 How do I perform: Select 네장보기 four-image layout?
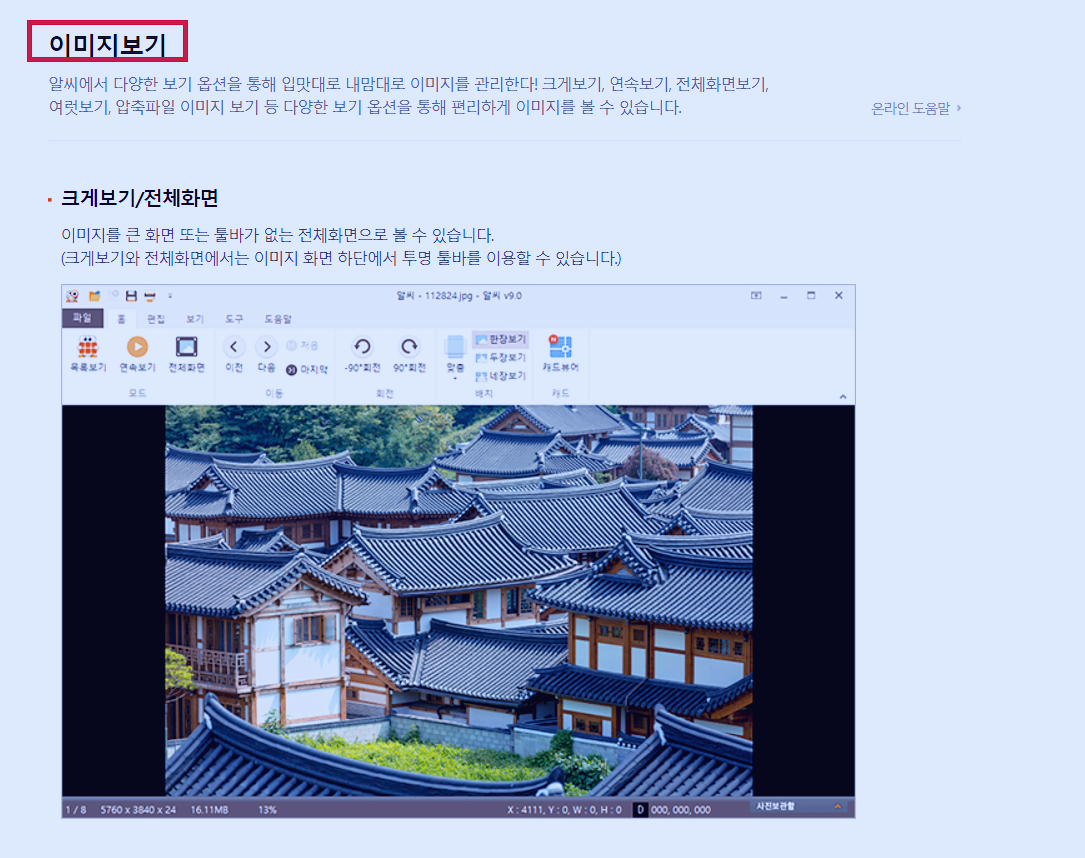pyautogui.click(x=501, y=376)
